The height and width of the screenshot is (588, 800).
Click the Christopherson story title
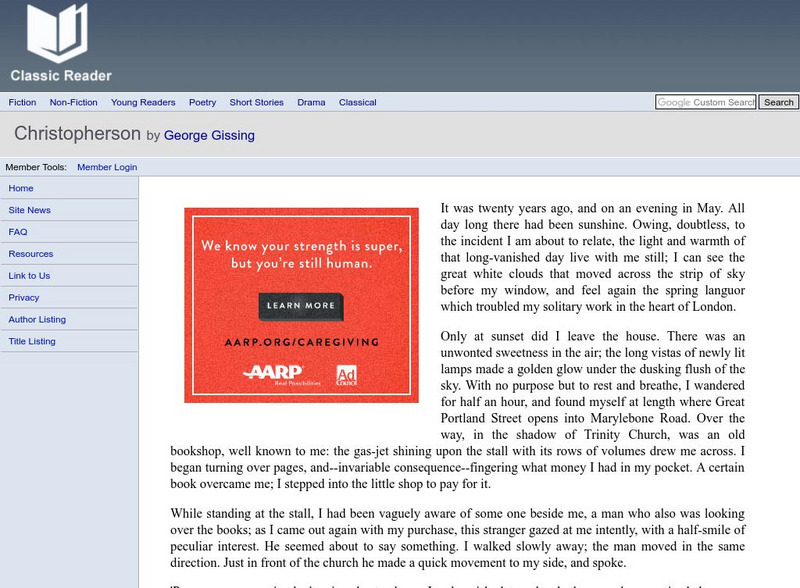77,134
